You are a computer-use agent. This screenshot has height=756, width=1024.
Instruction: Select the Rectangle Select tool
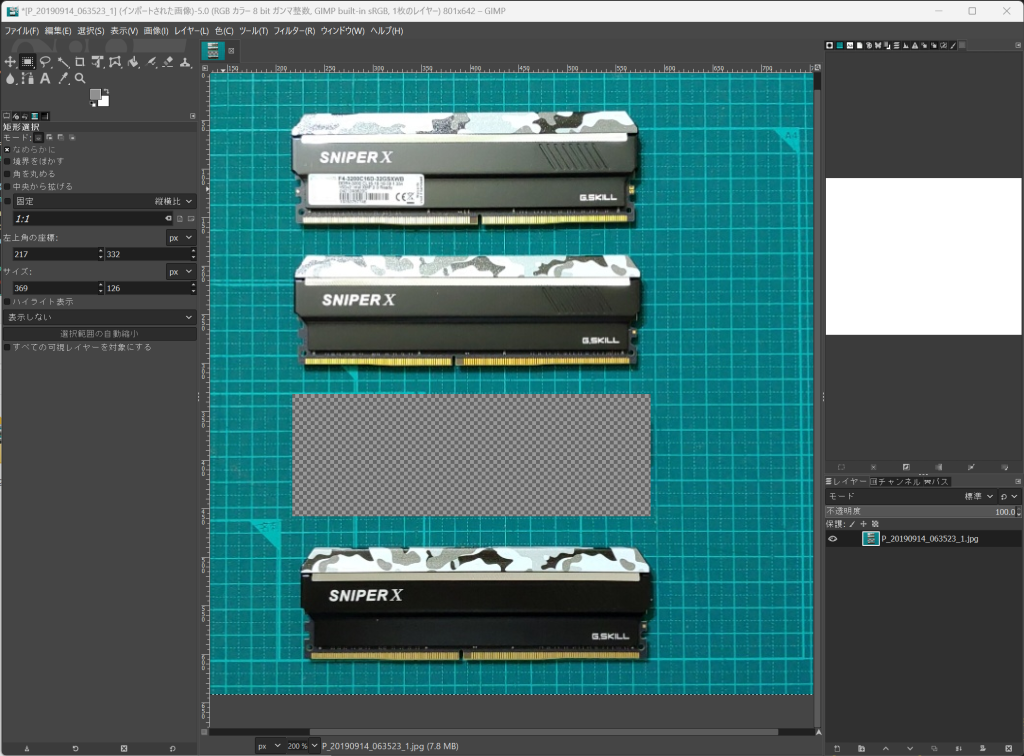coord(27,62)
